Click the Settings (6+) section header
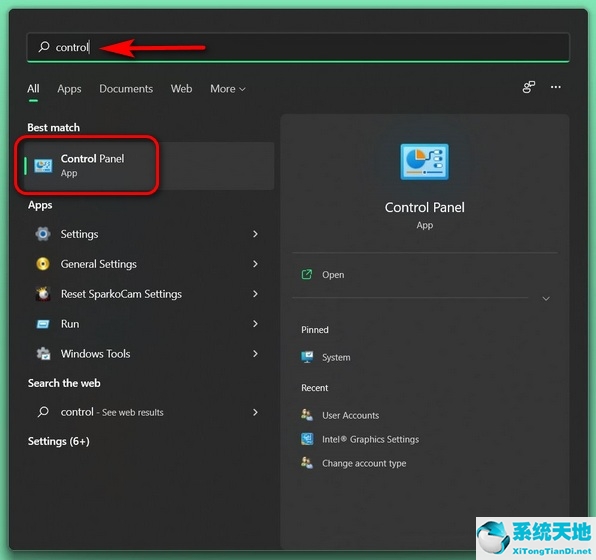 click(x=59, y=441)
